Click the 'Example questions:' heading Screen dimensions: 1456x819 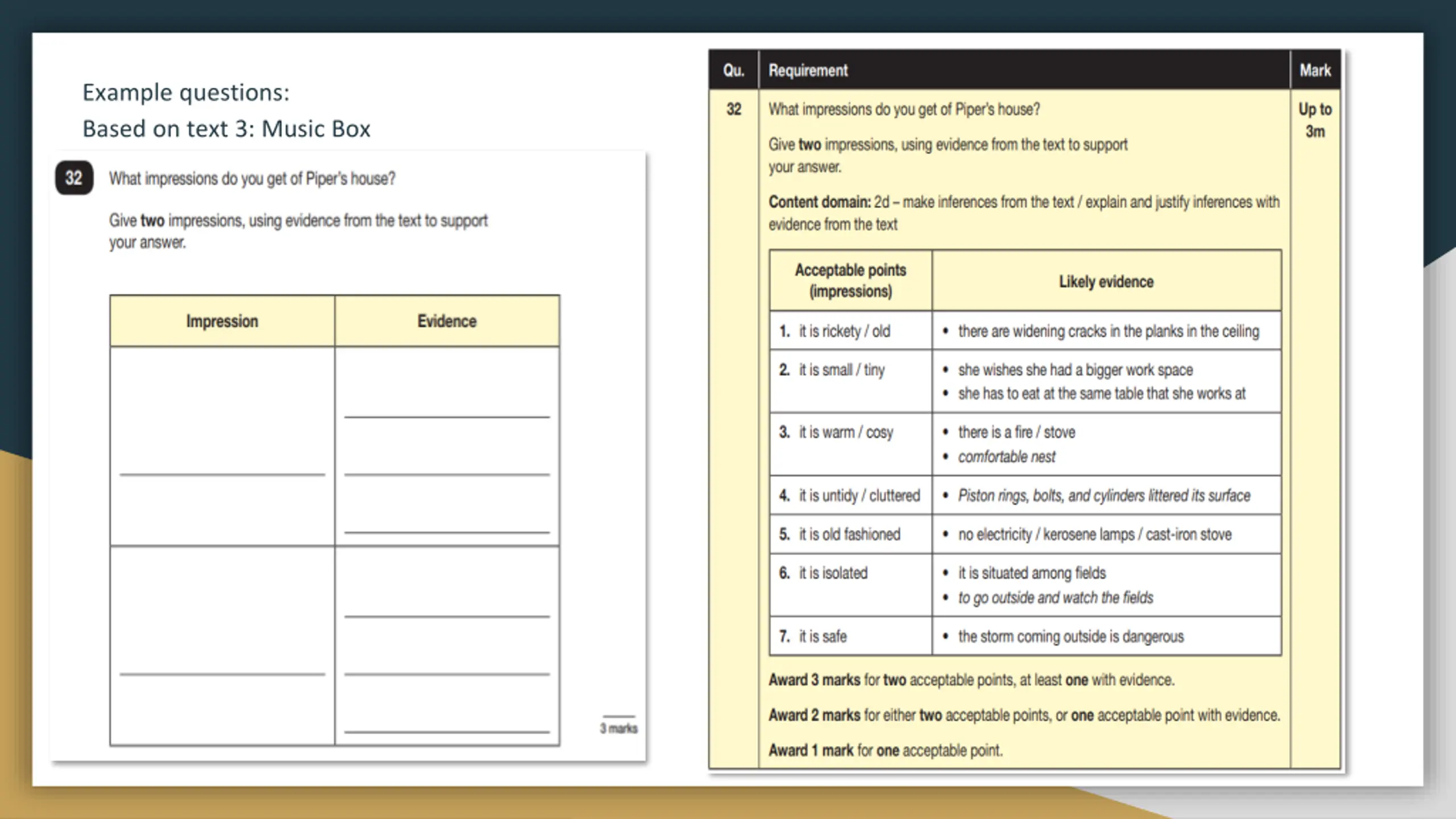point(186,93)
